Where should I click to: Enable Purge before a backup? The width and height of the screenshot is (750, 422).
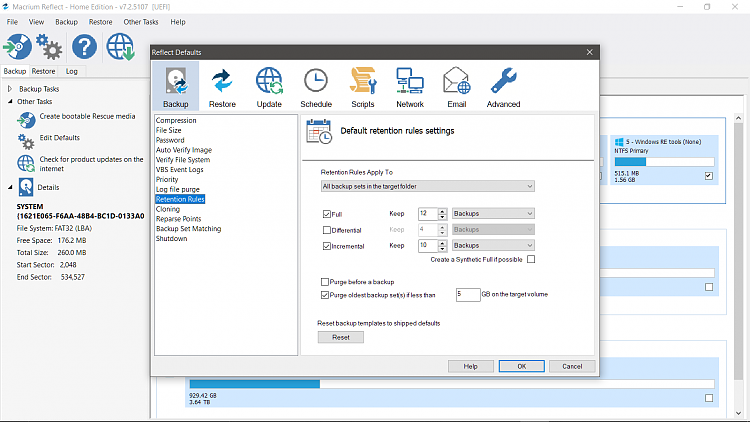click(324, 282)
